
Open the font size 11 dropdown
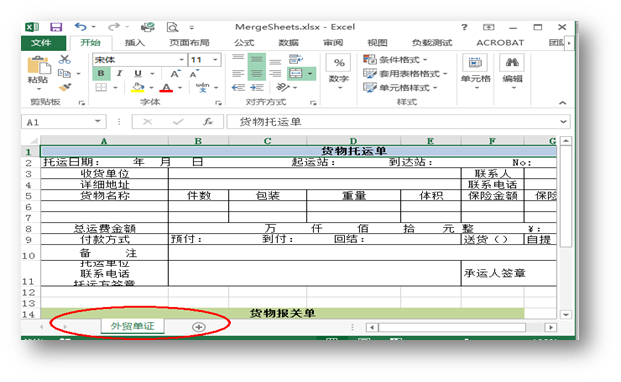215,60
